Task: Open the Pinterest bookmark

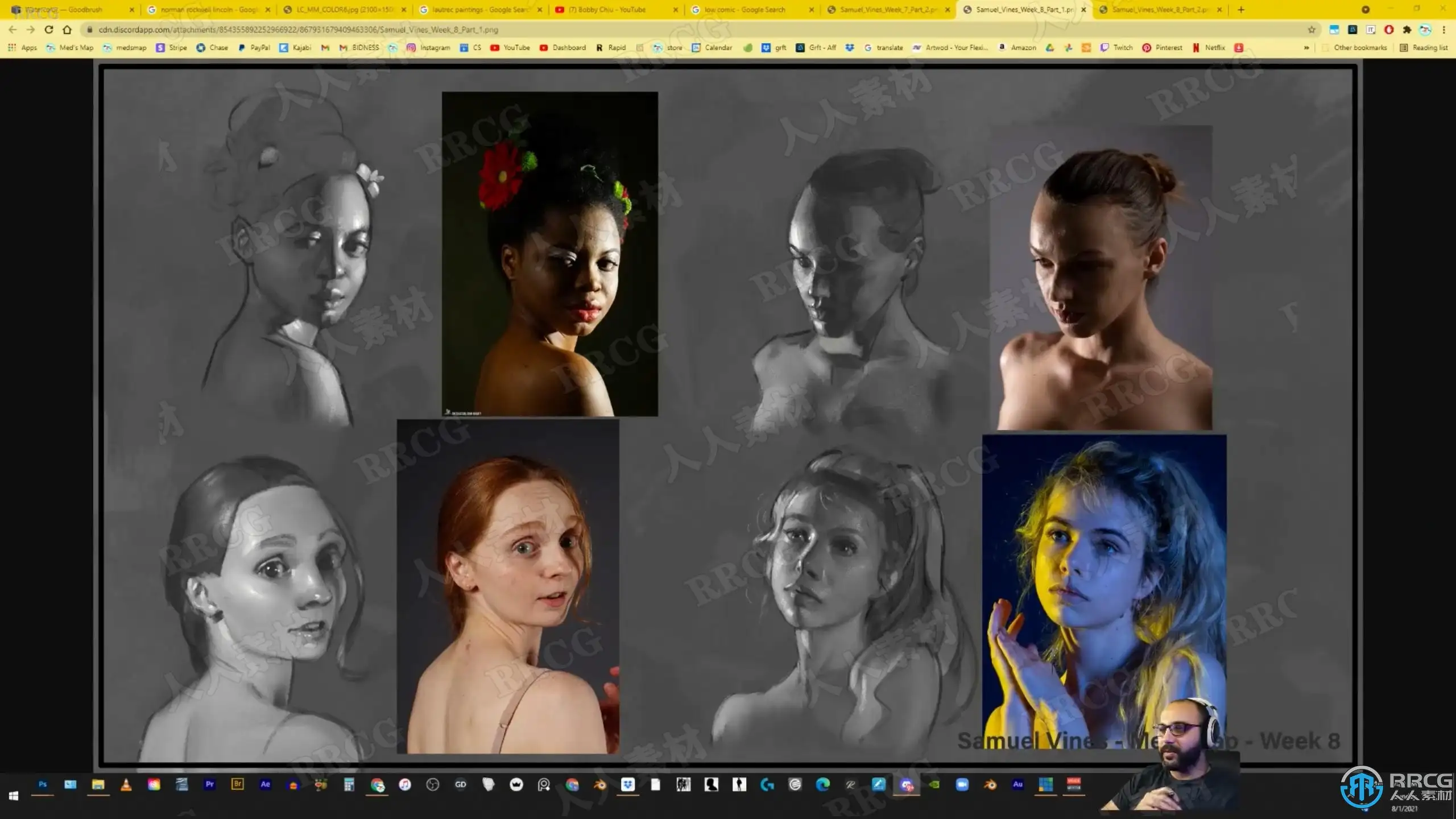Action: coord(1163,48)
